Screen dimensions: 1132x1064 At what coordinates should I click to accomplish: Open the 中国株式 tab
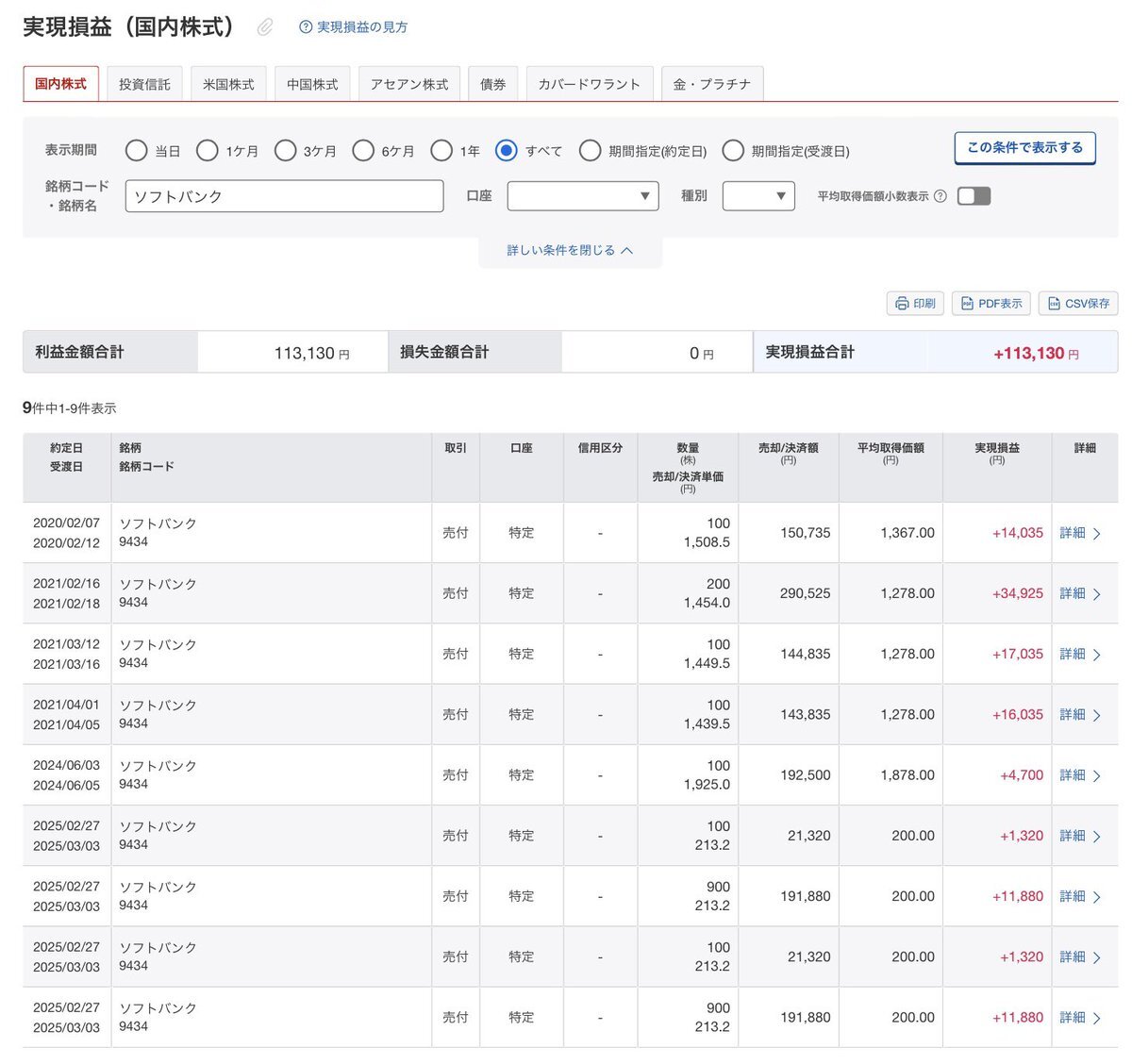click(x=312, y=84)
